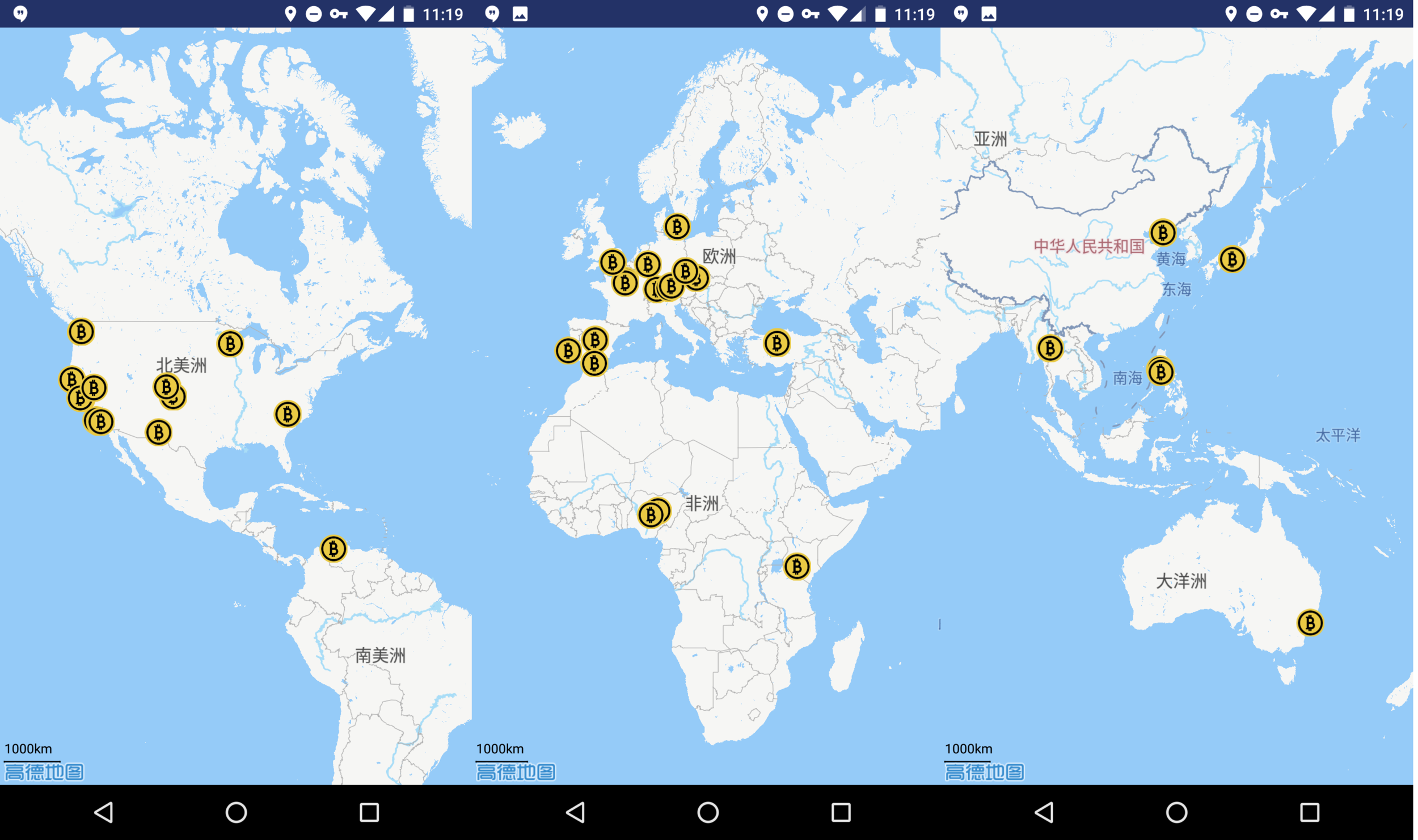Screen dimensions: 1418x840
Task: Select the Bitcoin marker over London
Action: click(x=613, y=263)
